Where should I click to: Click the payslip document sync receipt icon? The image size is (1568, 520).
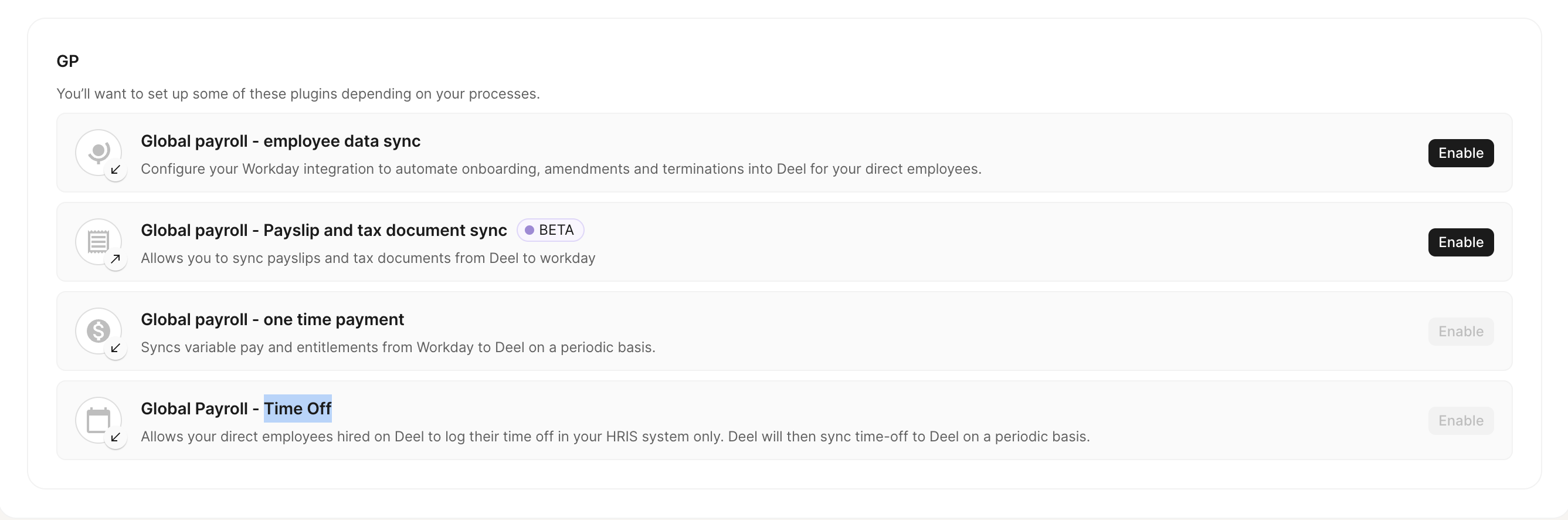point(98,241)
